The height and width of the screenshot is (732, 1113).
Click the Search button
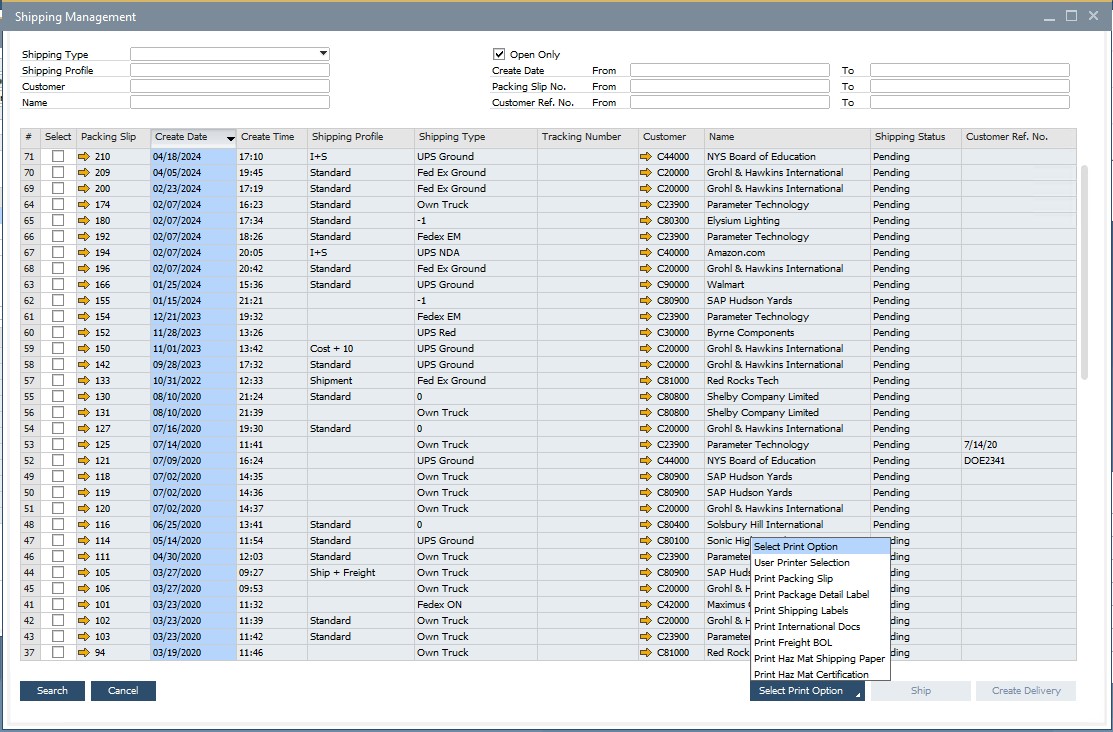51,690
